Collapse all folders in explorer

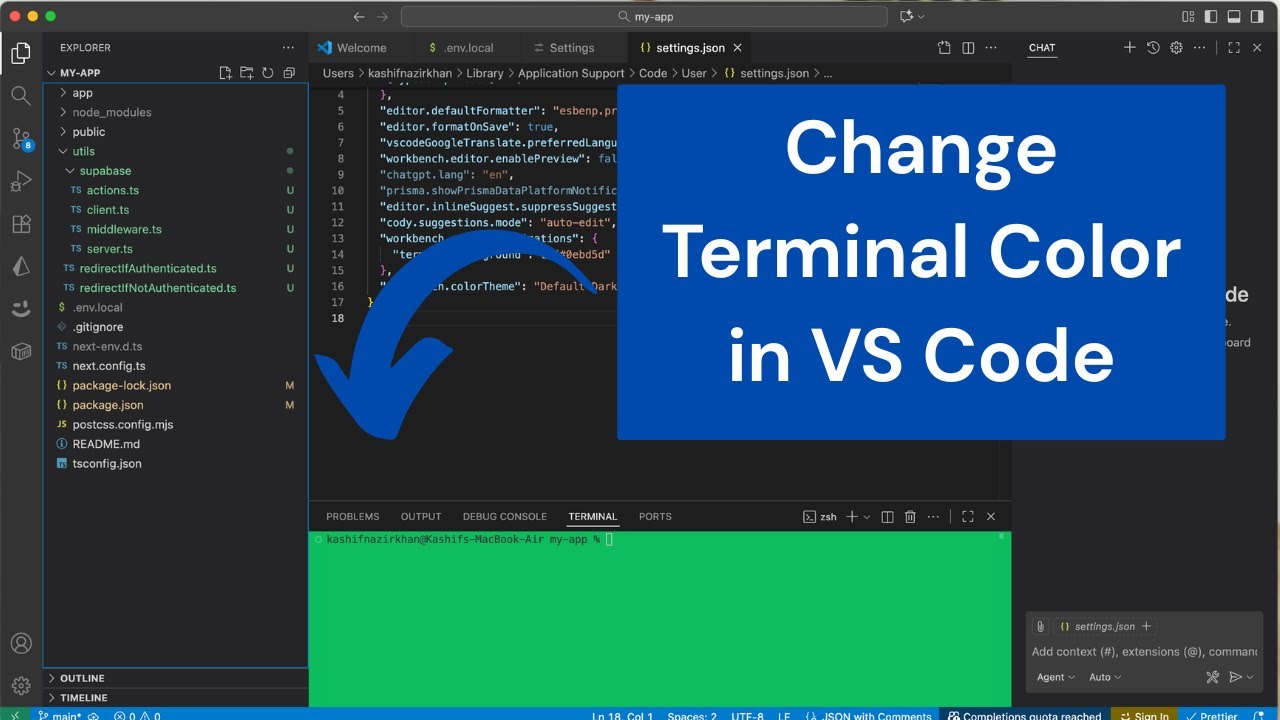click(x=289, y=73)
